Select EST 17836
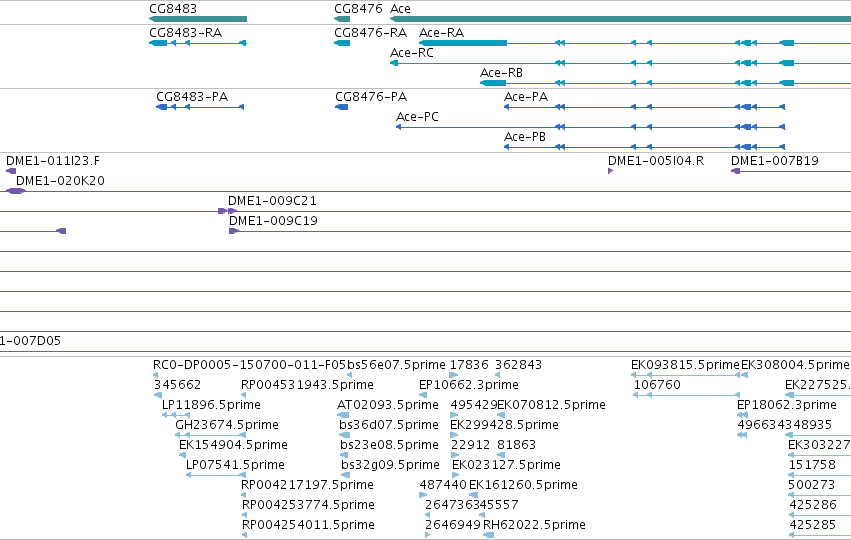 (x=469, y=365)
